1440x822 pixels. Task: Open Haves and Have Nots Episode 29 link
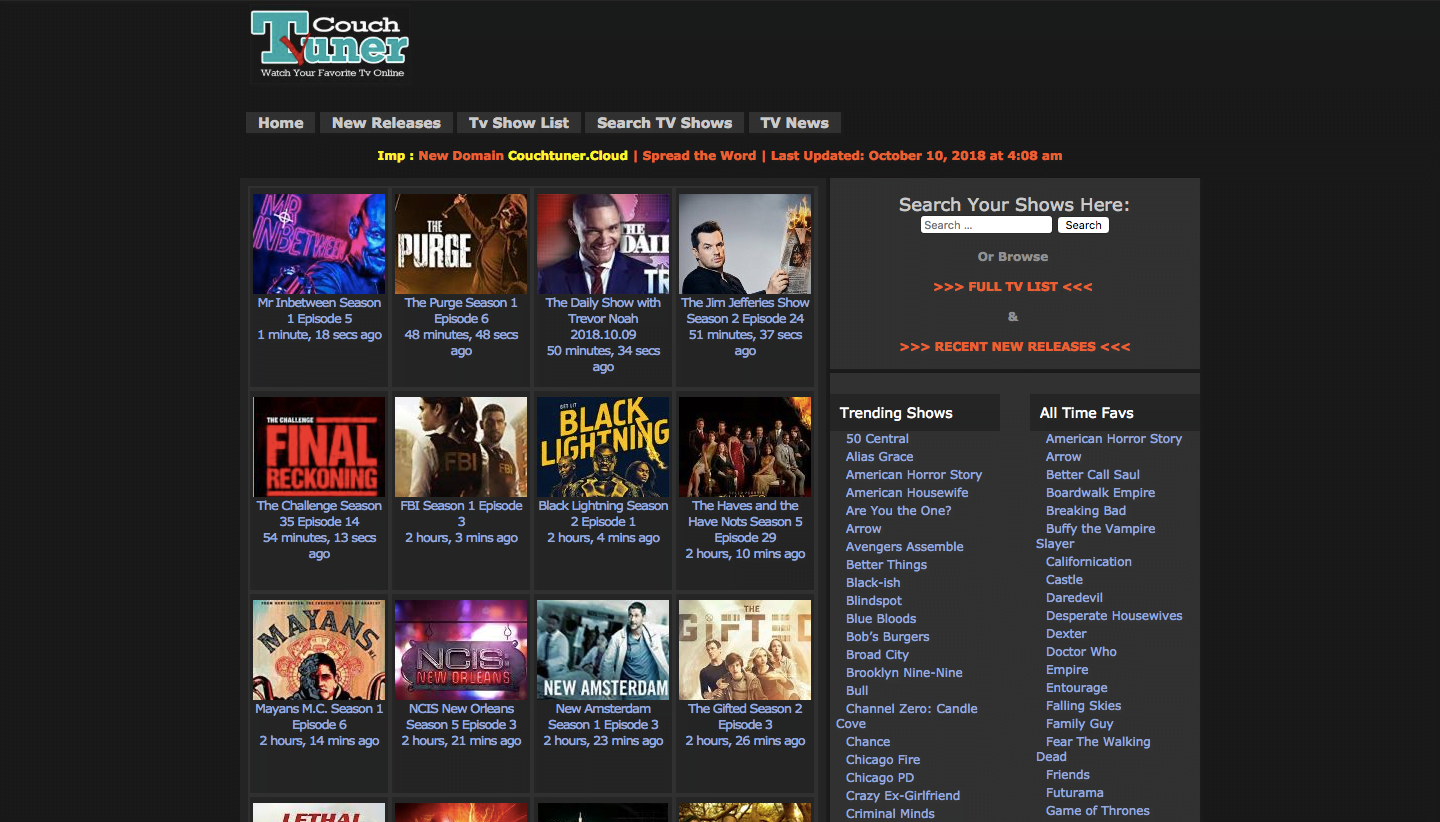point(745,522)
